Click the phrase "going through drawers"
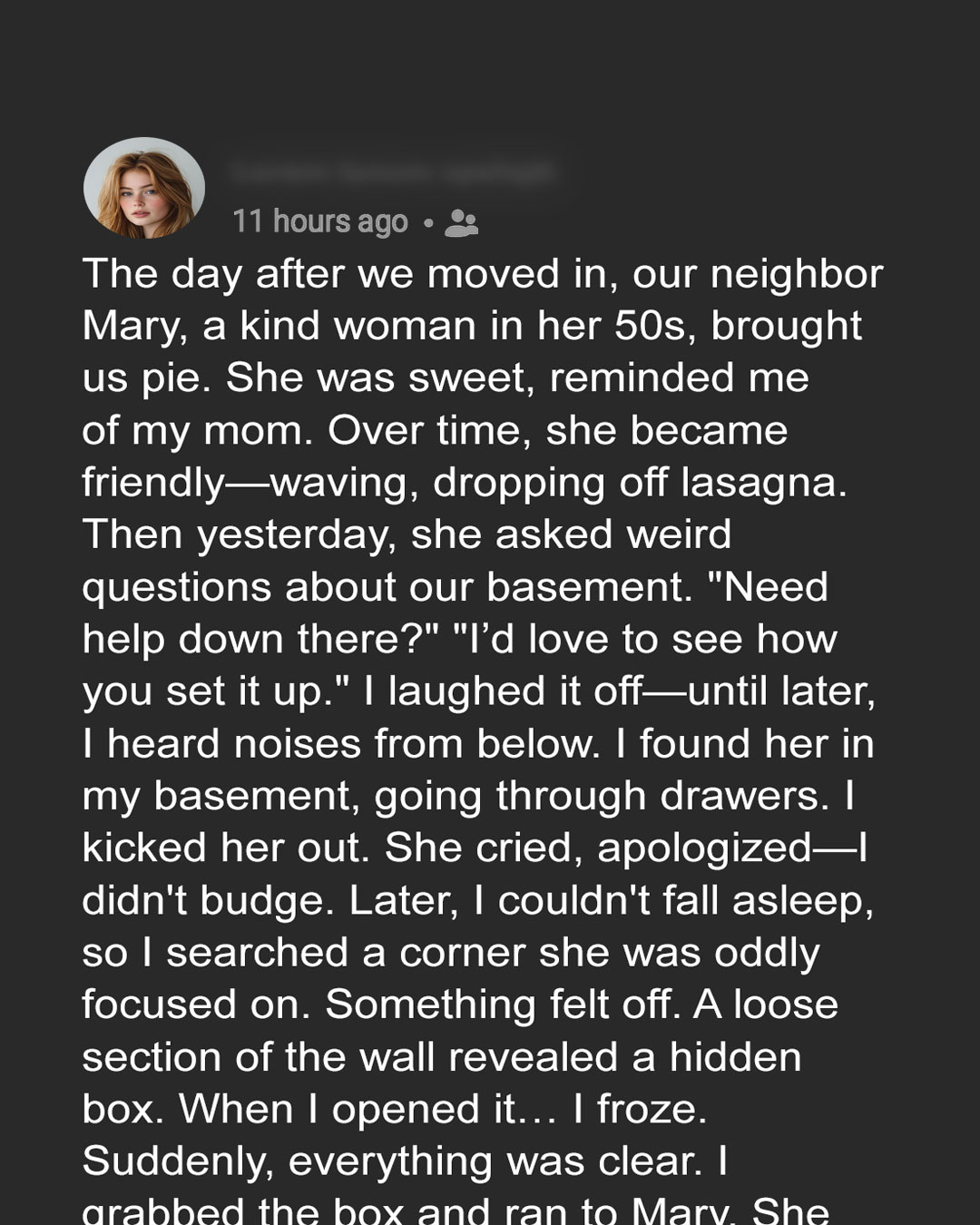The height and width of the screenshot is (1225, 980). (602, 796)
